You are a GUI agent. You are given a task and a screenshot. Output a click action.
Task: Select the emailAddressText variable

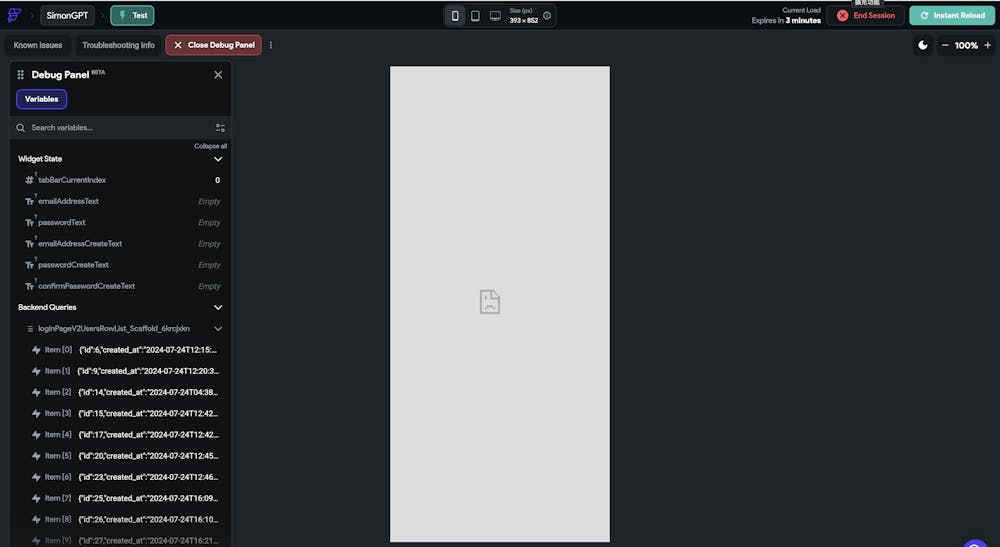121,201
